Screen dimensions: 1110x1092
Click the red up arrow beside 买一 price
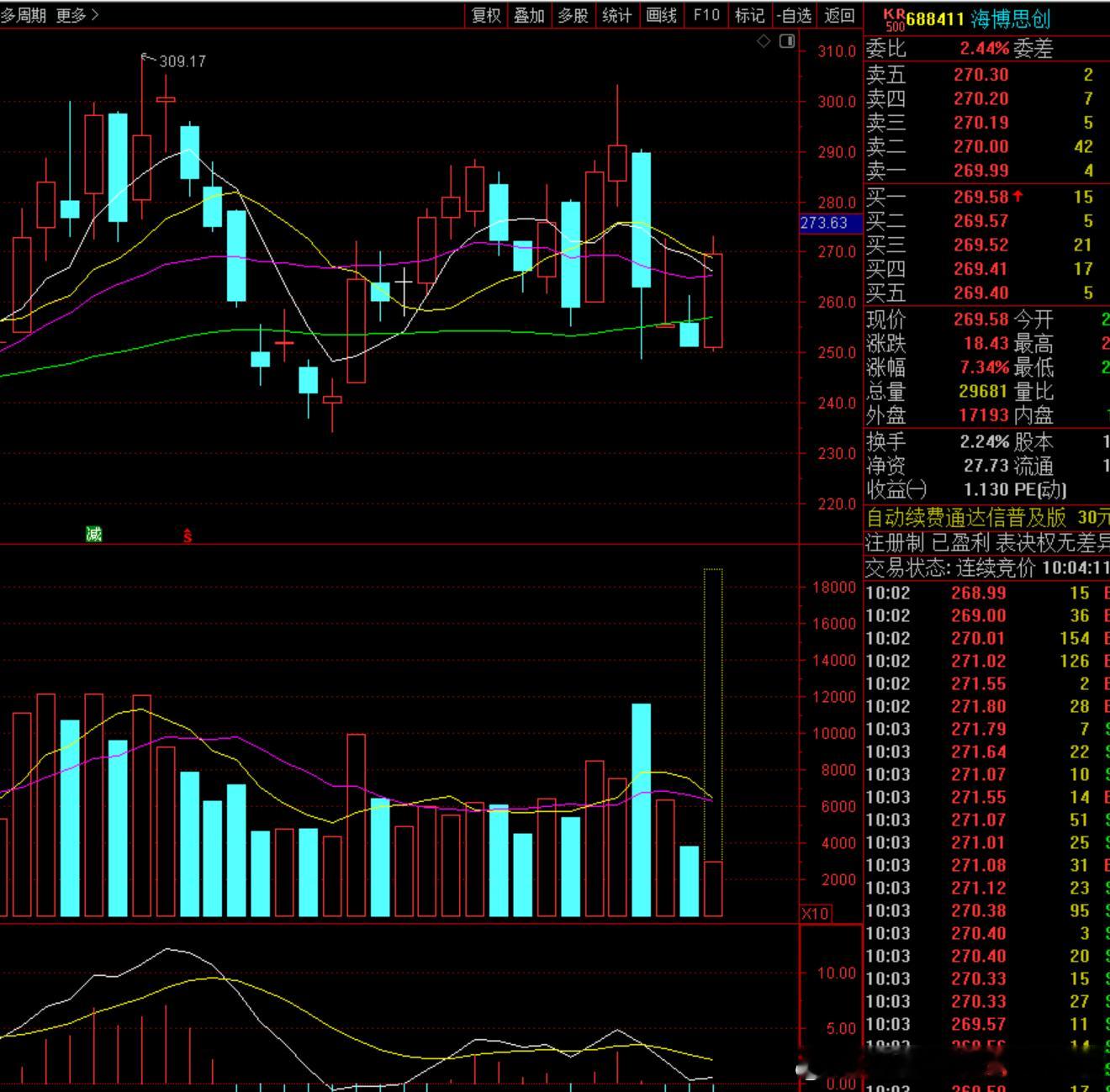tap(1017, 196)
